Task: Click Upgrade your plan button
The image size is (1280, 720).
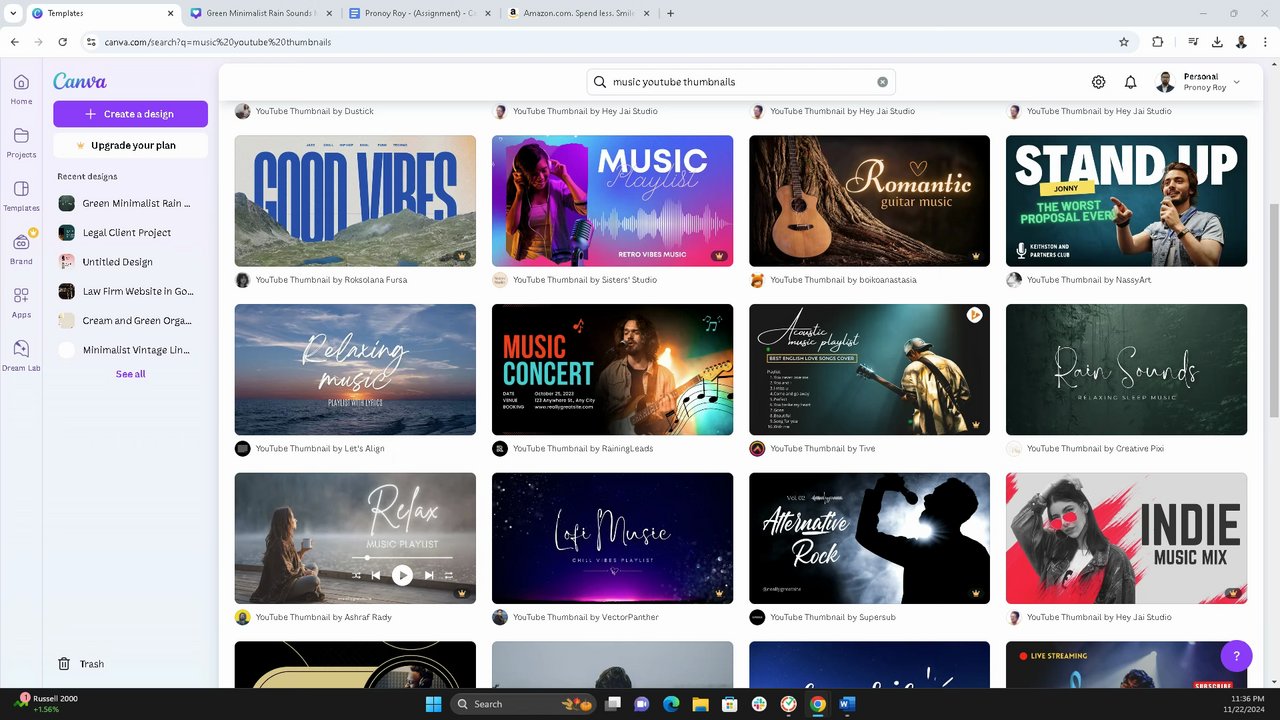Action: tap(131, 145)
